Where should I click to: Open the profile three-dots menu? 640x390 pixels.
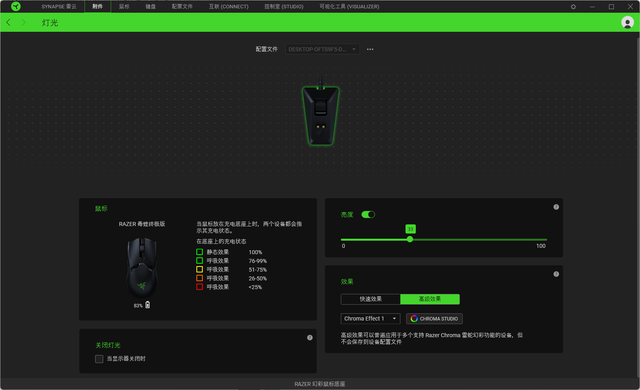click(x=370, y=49)
